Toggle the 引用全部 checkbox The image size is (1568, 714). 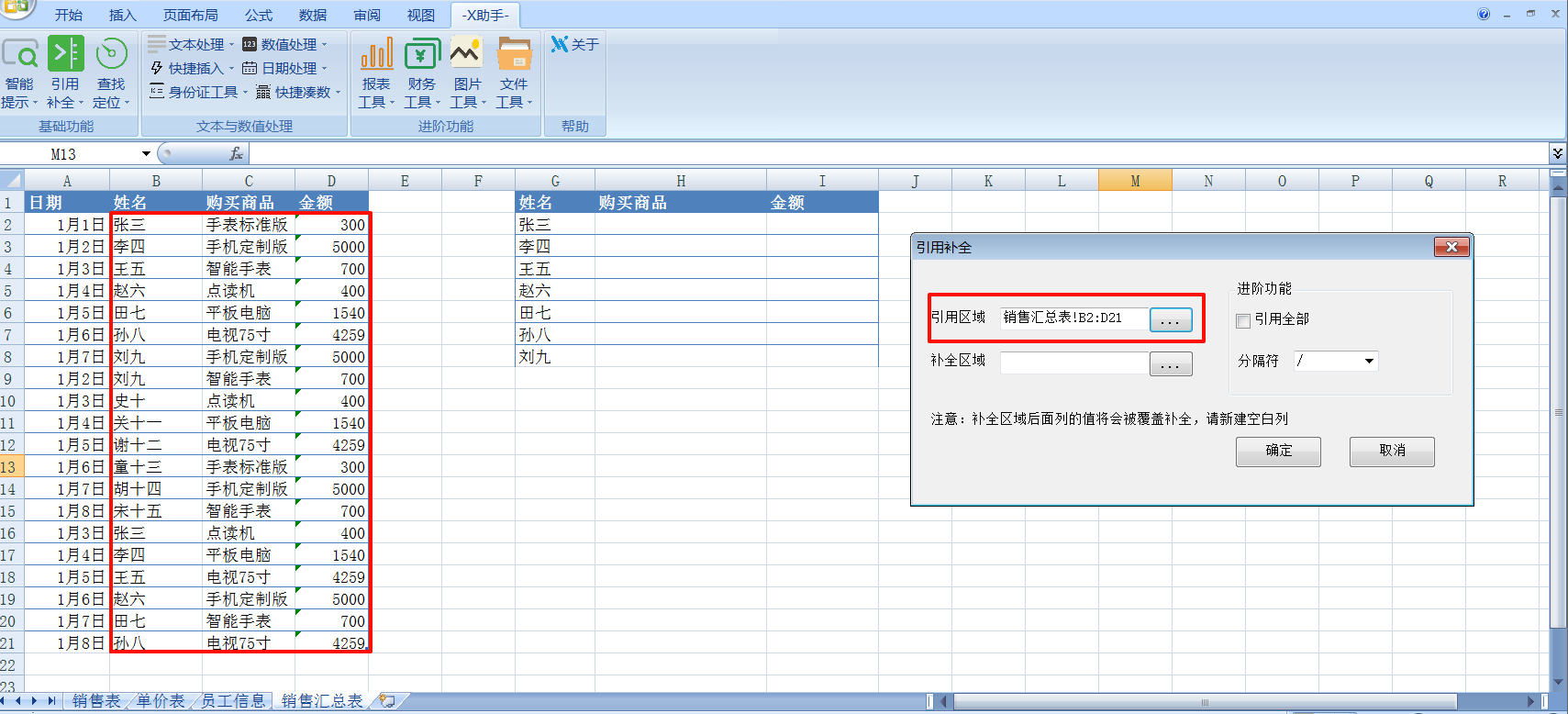point(1243,320)
